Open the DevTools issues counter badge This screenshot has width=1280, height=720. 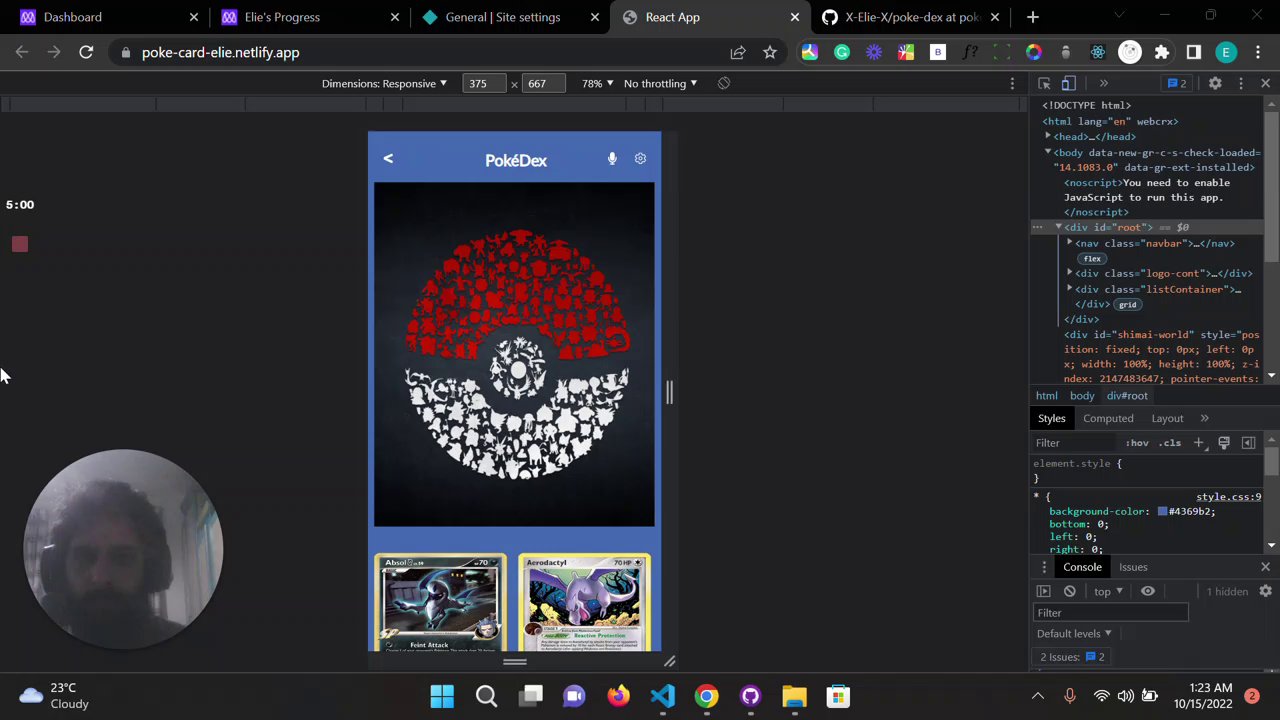click(x=1177, y=83)
